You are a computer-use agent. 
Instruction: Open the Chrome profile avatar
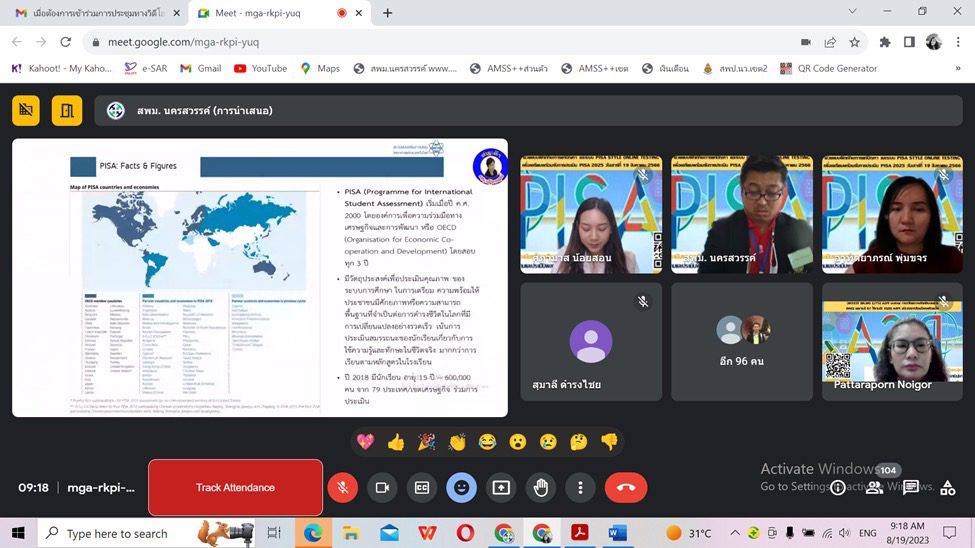[x=933, y=42]
